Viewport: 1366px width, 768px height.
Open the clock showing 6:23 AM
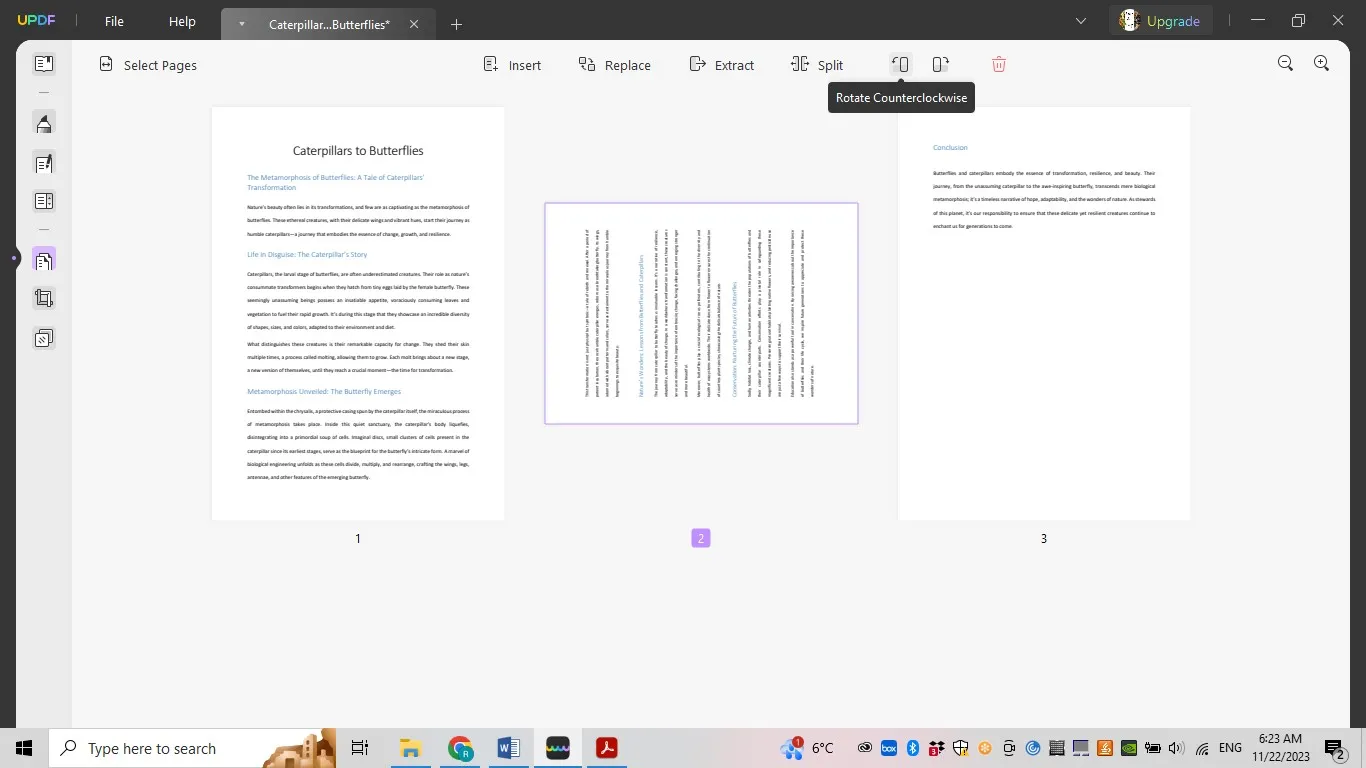(x=1280, y=747)
